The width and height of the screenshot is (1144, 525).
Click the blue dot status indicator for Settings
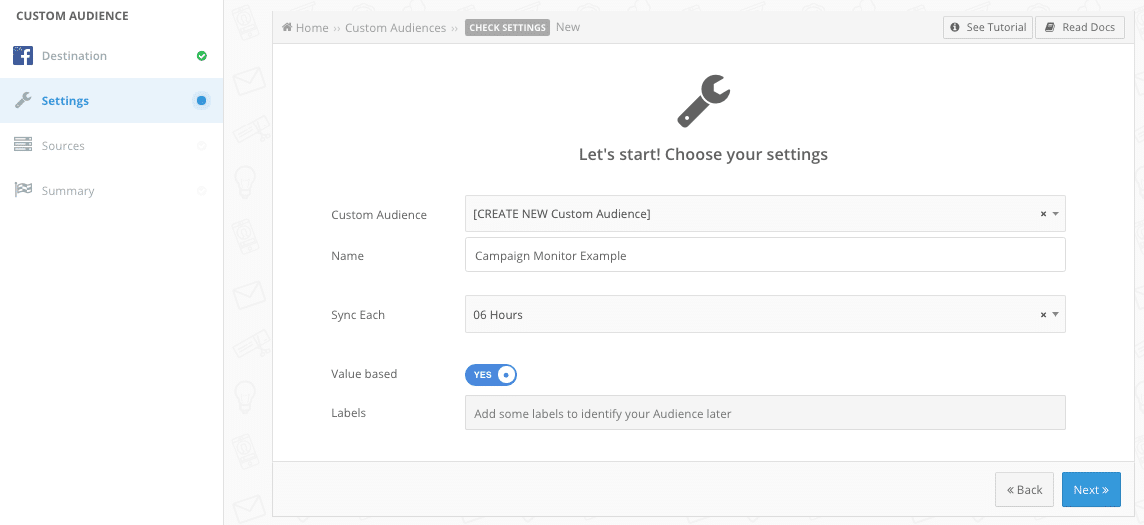(201, 101)
